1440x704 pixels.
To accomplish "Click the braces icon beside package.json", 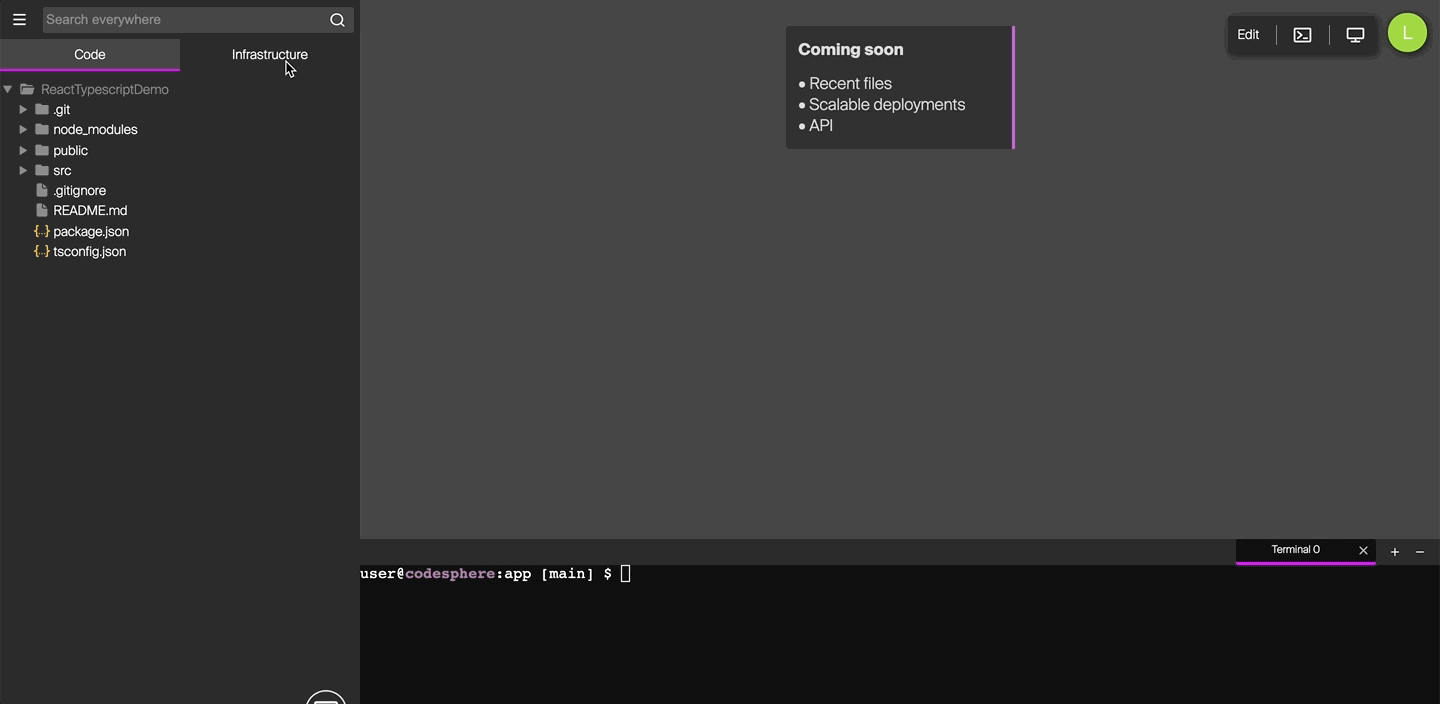I will (x=42, y=231).
